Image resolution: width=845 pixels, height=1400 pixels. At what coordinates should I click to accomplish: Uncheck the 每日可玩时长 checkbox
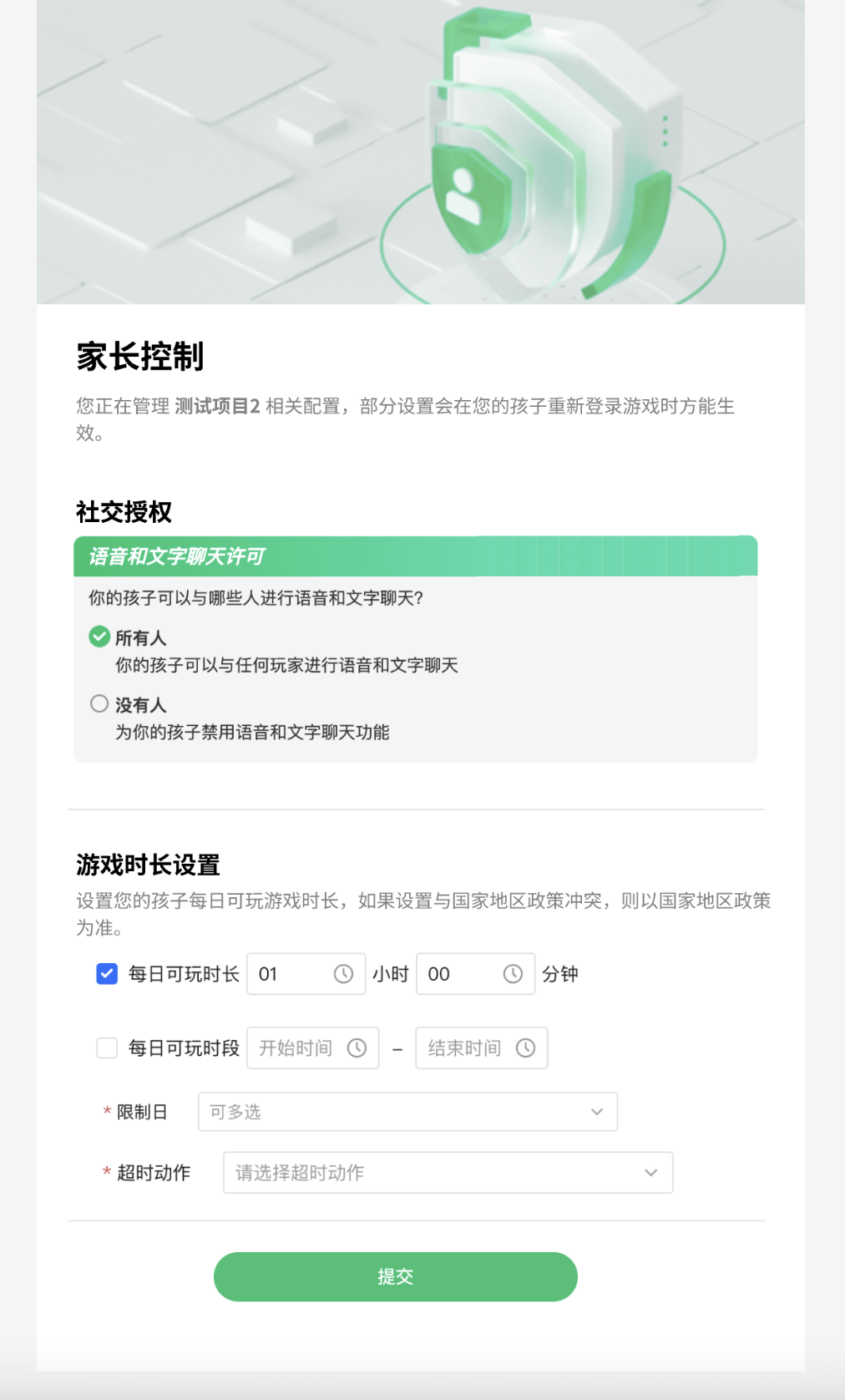click(x=107, y=974)
